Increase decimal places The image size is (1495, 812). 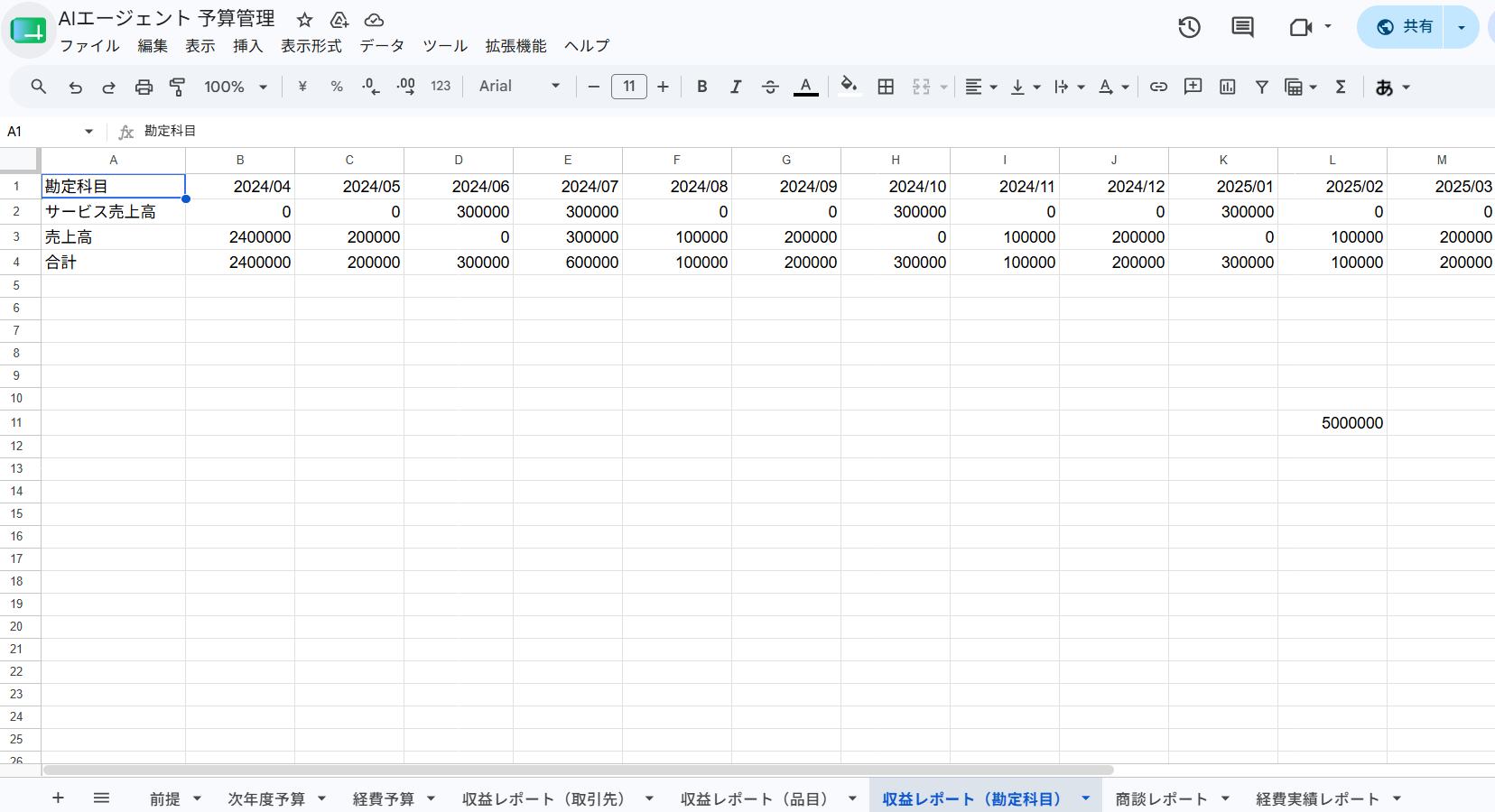pyautogui.click(x=405, y=87)
